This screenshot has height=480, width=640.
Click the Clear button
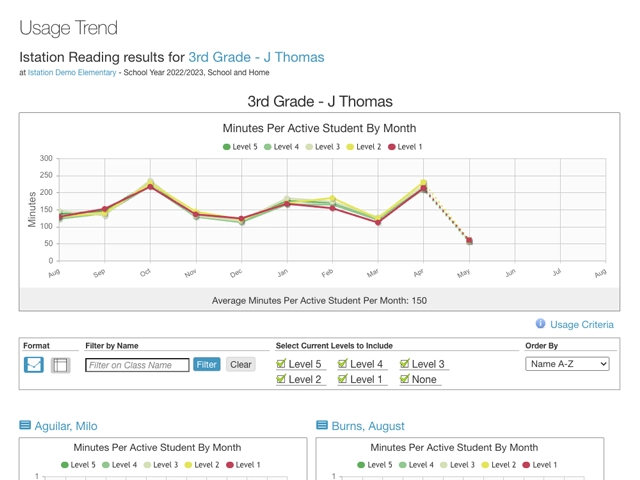pyautogui.click(x=241, y=364)
